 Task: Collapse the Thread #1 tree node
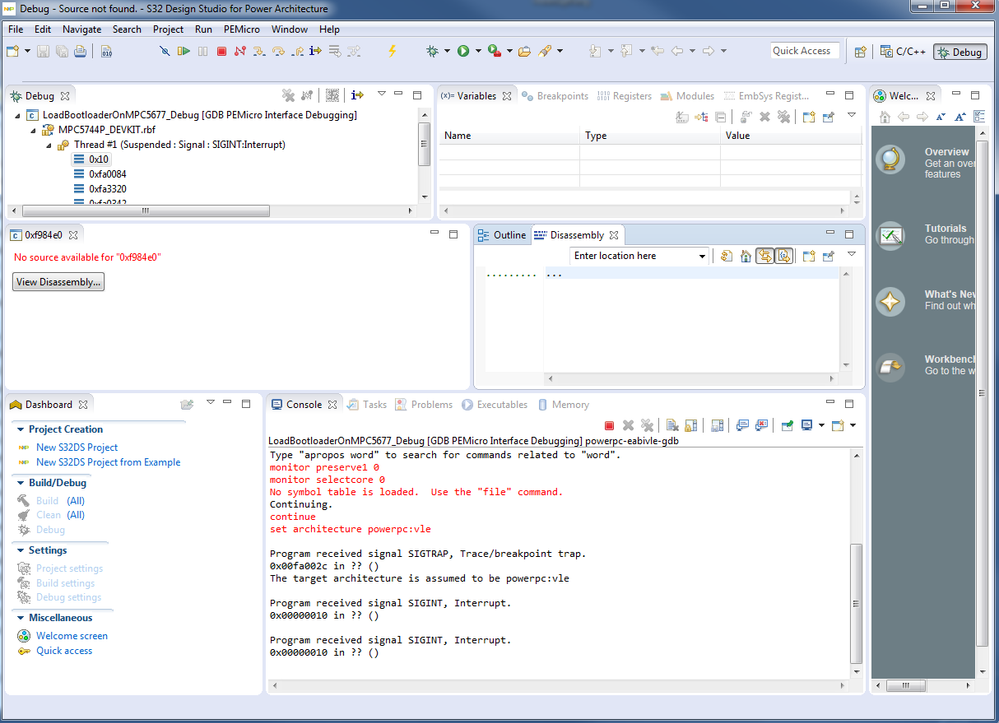pyautogui.click(x=48, y=145)
